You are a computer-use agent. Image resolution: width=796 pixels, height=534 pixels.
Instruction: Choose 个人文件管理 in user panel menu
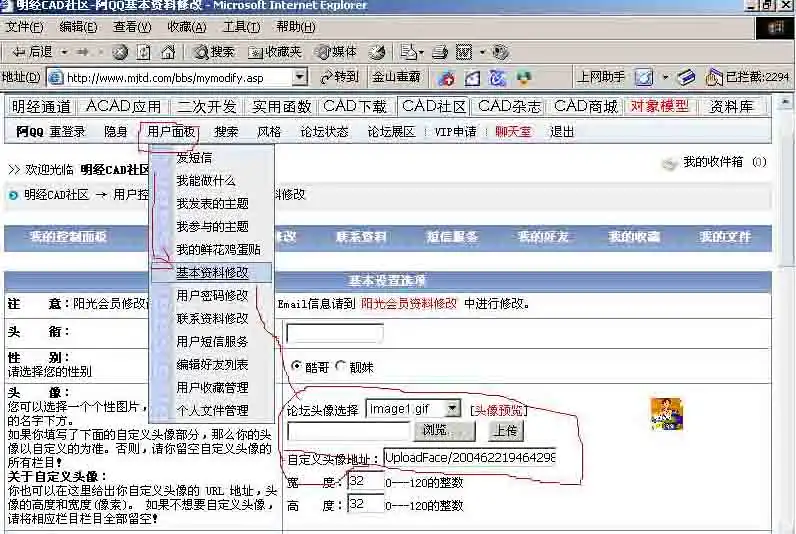212,410
